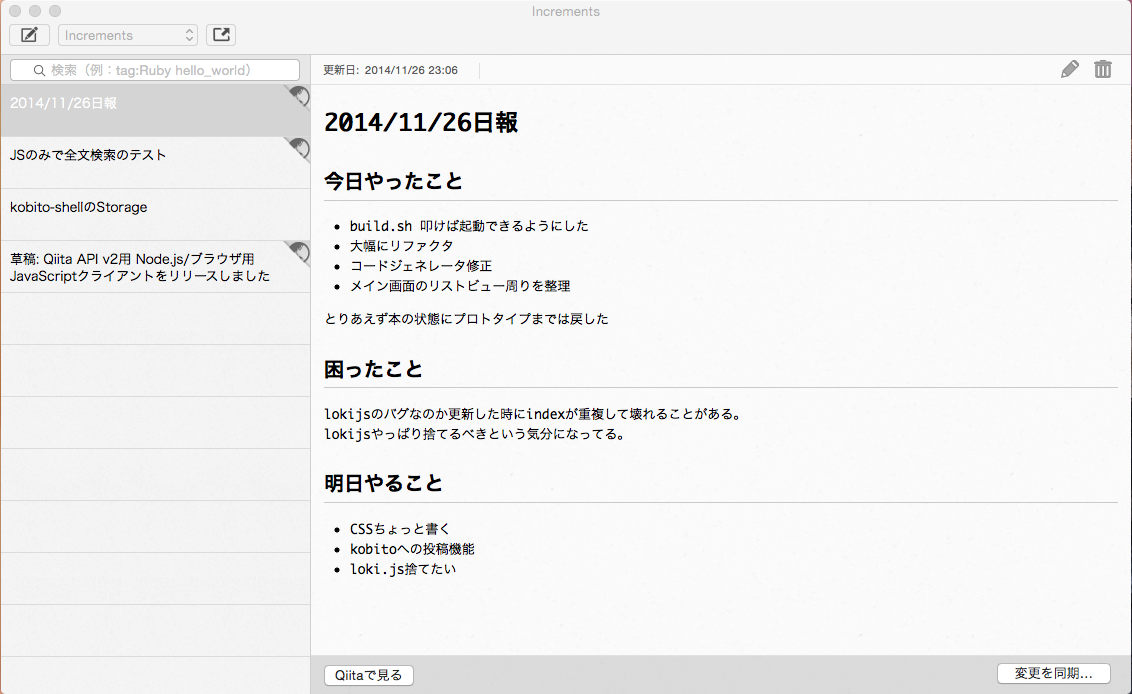Click the magnifier icon in search box

[39, 70]
